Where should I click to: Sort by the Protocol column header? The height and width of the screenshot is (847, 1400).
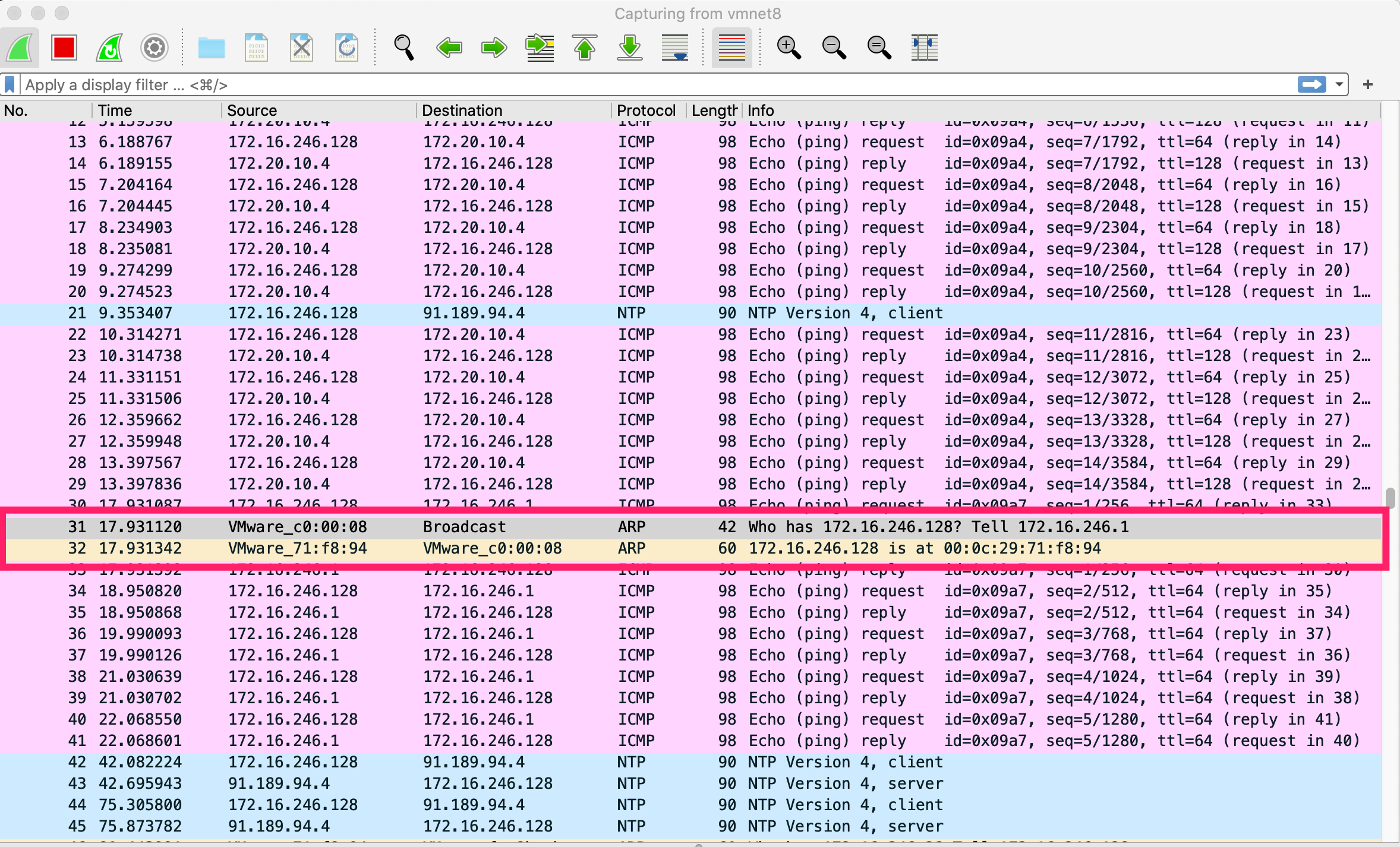pyautogui.click(x=646, y=110)
